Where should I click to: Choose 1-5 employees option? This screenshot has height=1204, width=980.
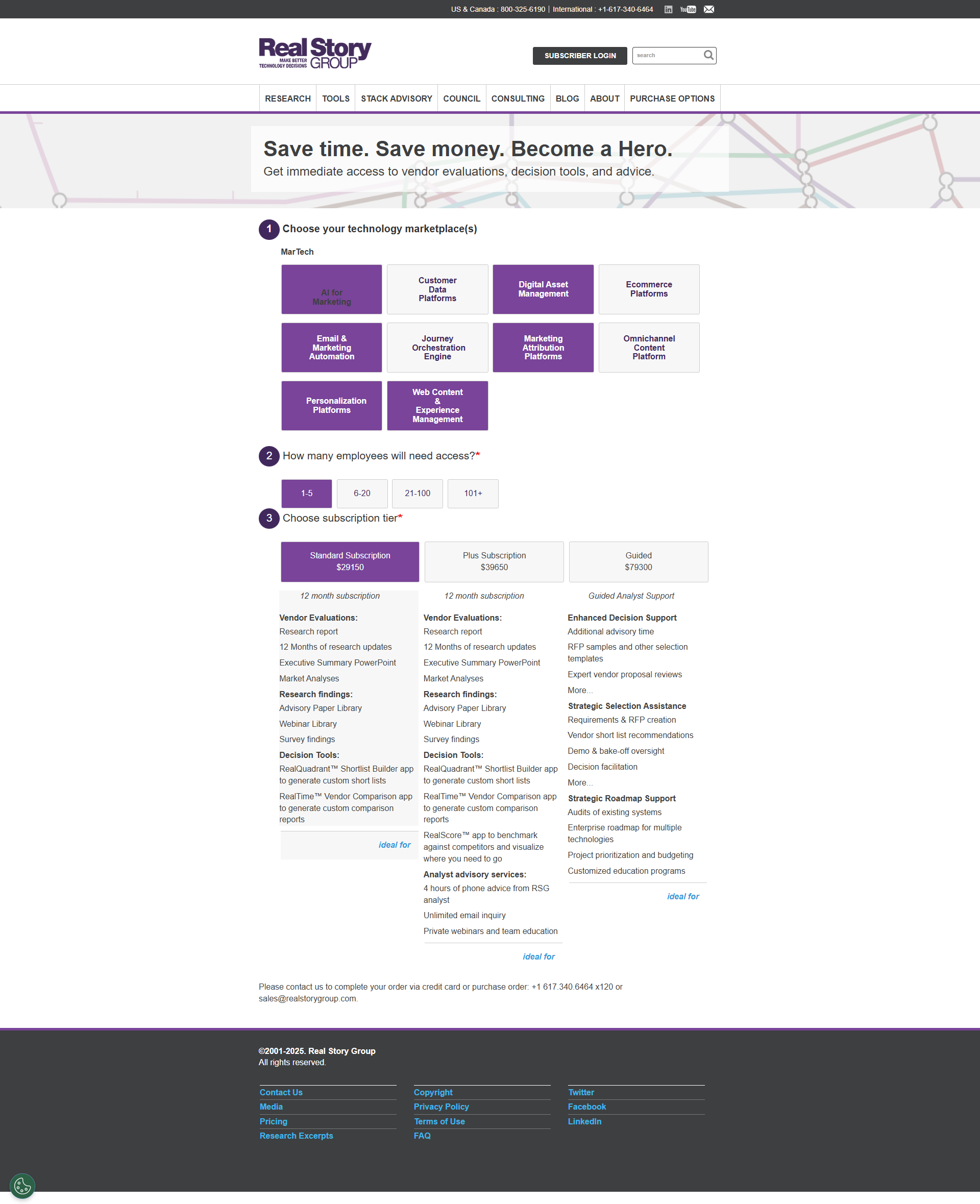click(x=307, y=494)
